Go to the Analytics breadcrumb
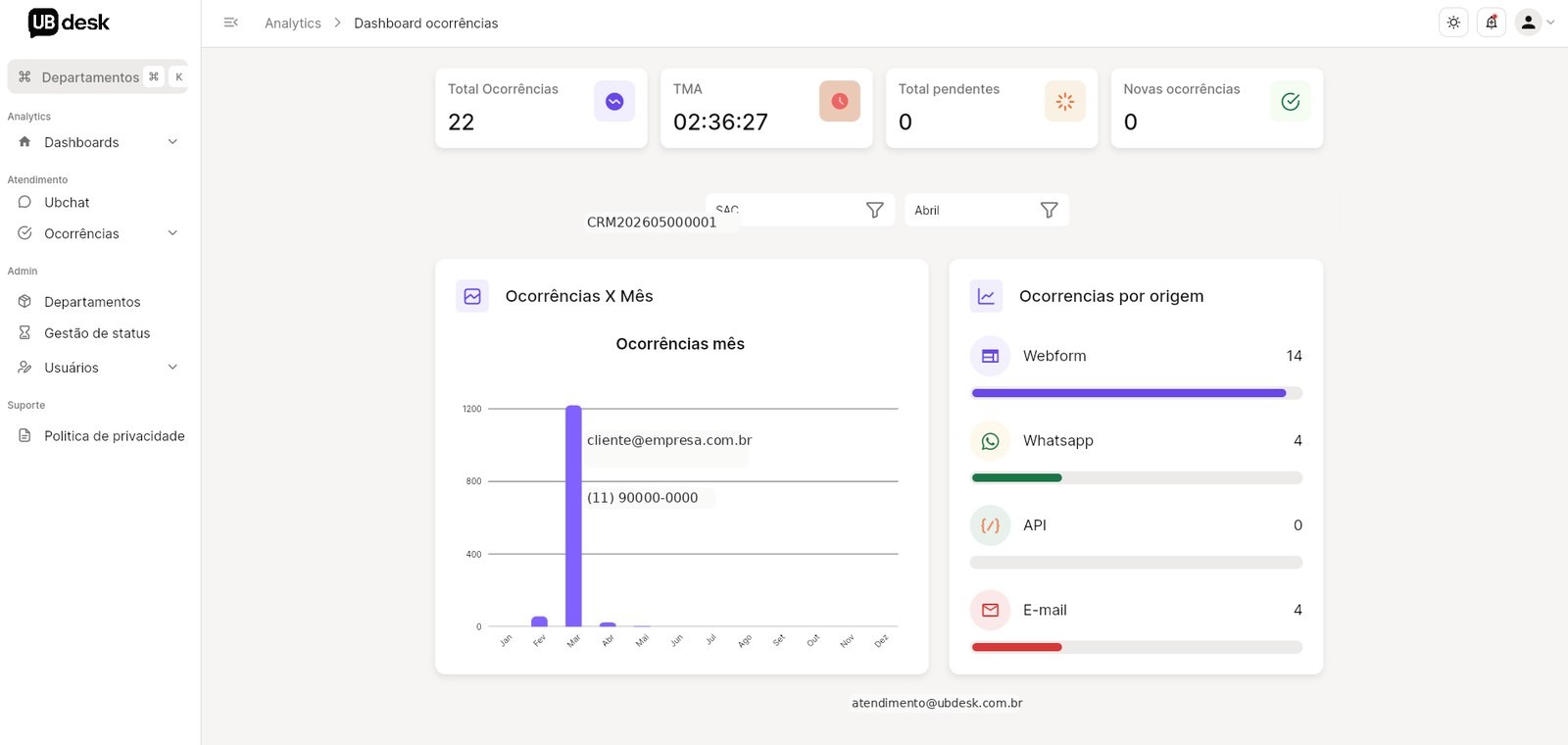 tap(293, 23)
